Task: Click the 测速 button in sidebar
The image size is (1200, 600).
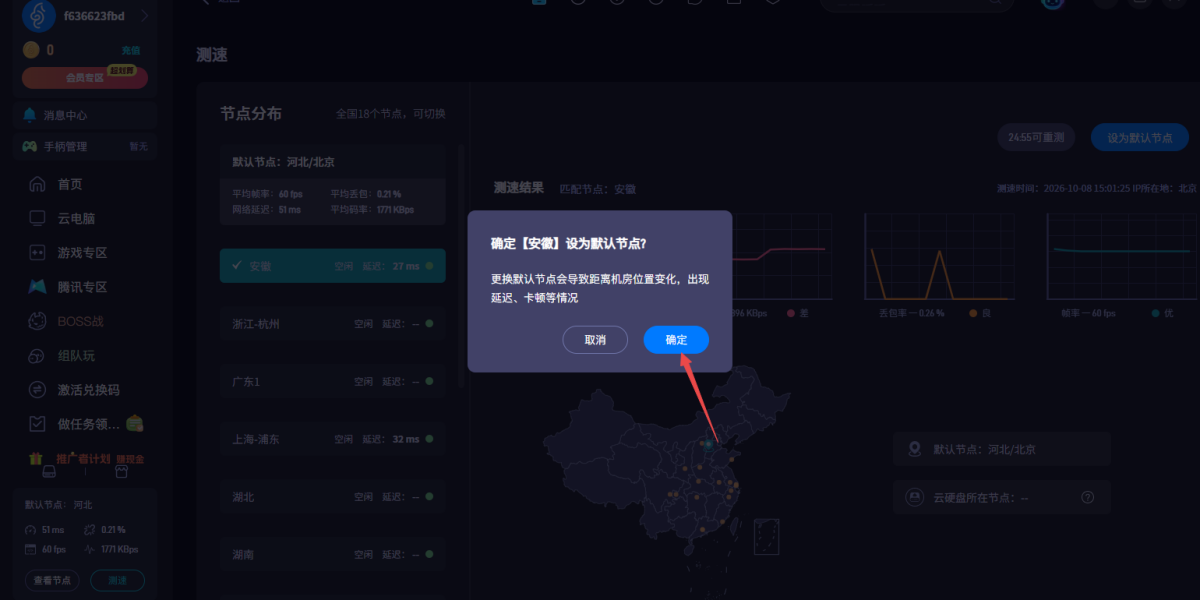Action: [117, 580]
